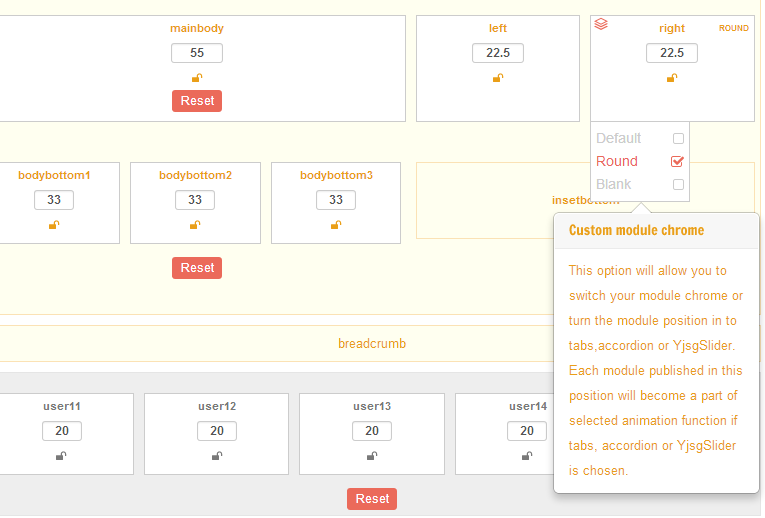The image size is (765, 518).
Task: Click the bodybottom1 width field
Action: tap(54, 200)
